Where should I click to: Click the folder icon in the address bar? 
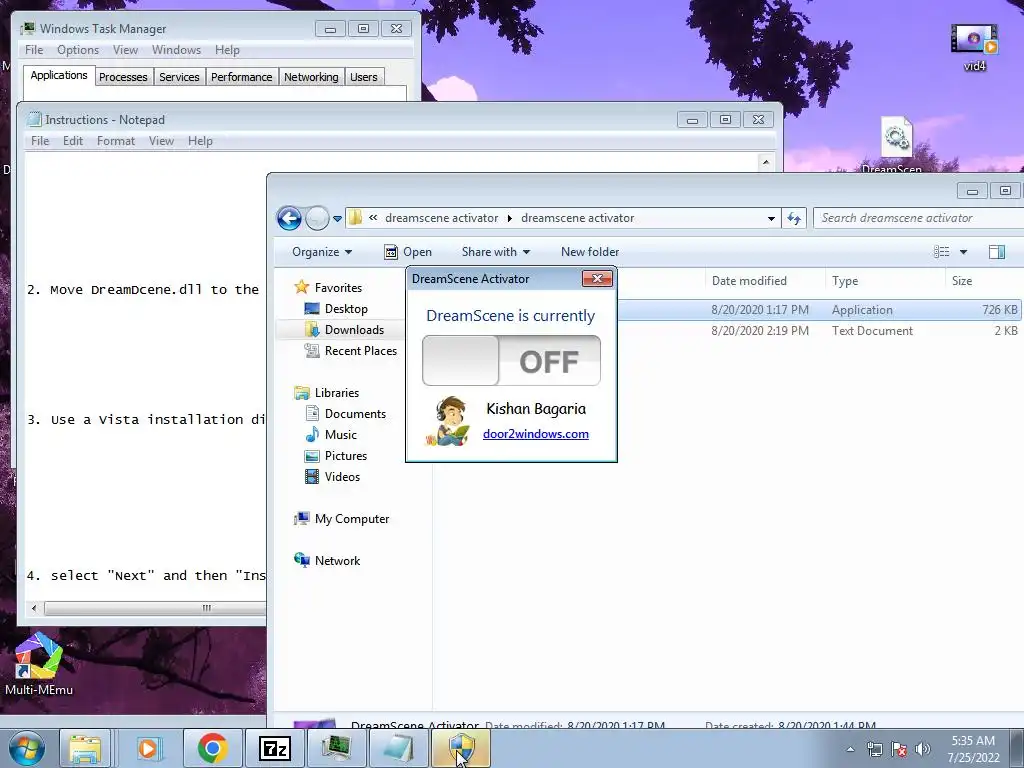coord(355,217)
